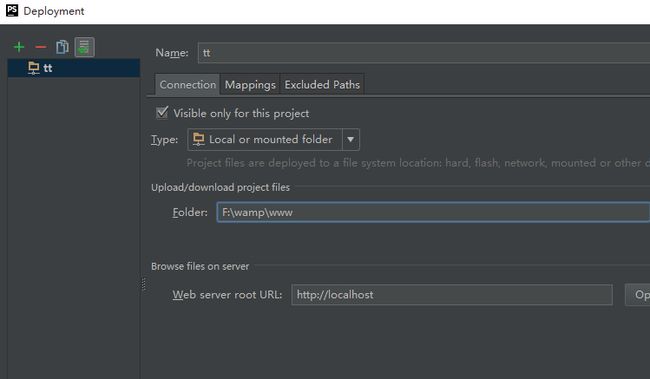Add a new deployment server

[x=19, y=47]
